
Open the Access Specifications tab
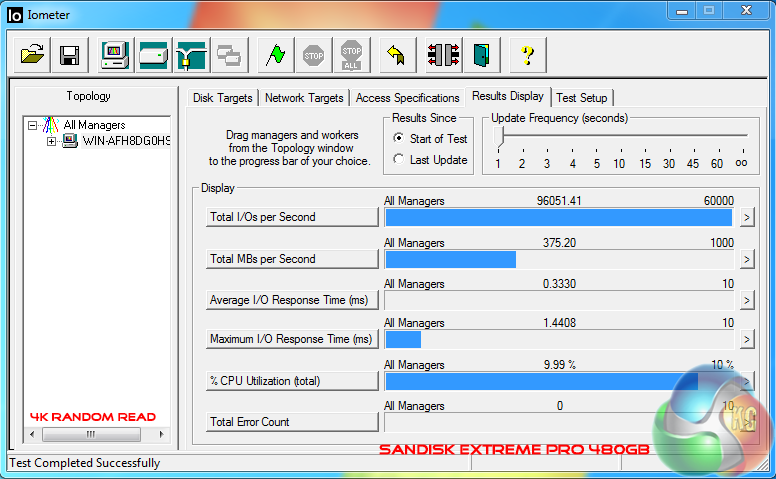point(407,98)
